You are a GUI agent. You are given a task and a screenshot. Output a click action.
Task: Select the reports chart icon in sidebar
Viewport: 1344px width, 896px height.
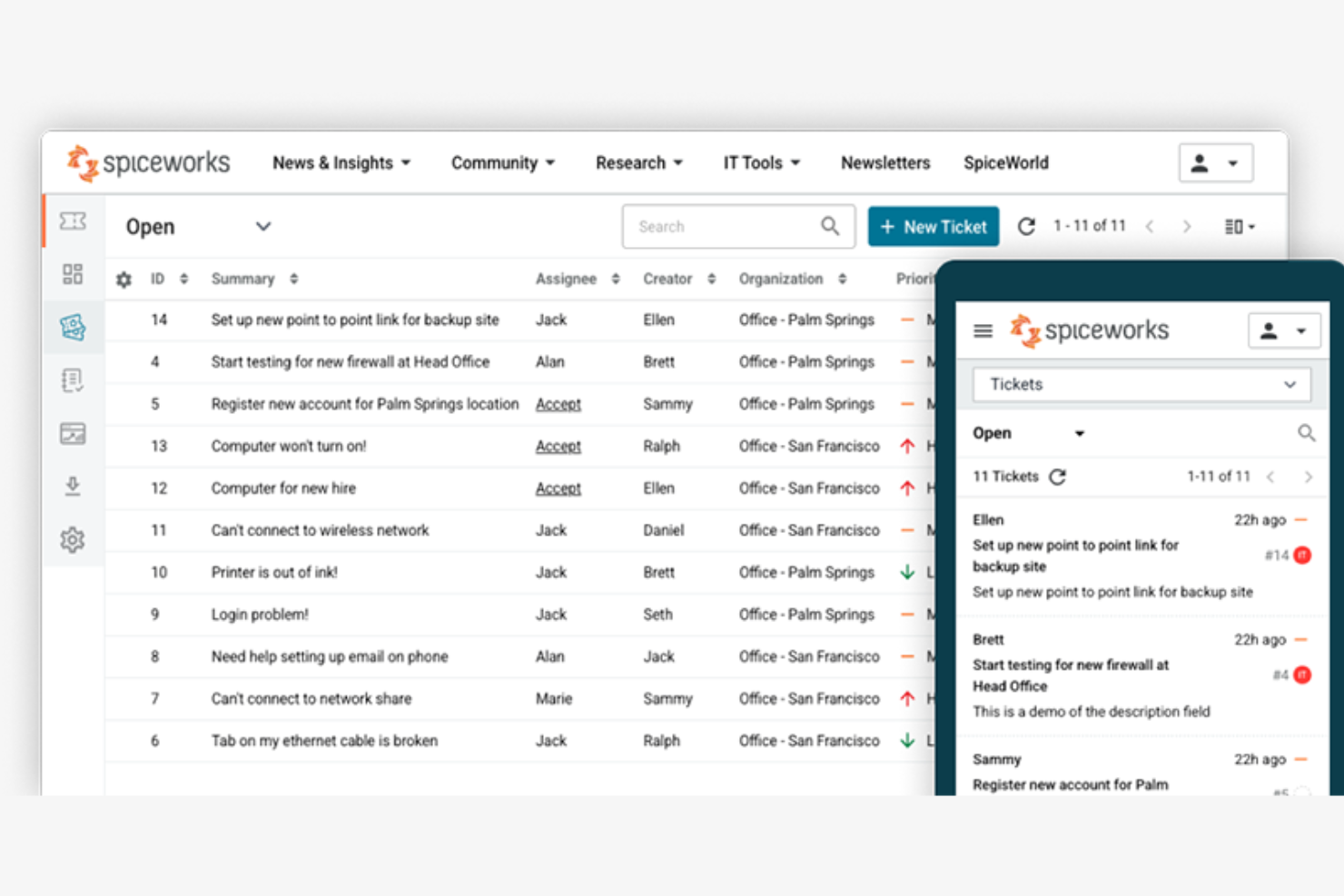pyautogui.click(x=73, y=433)
